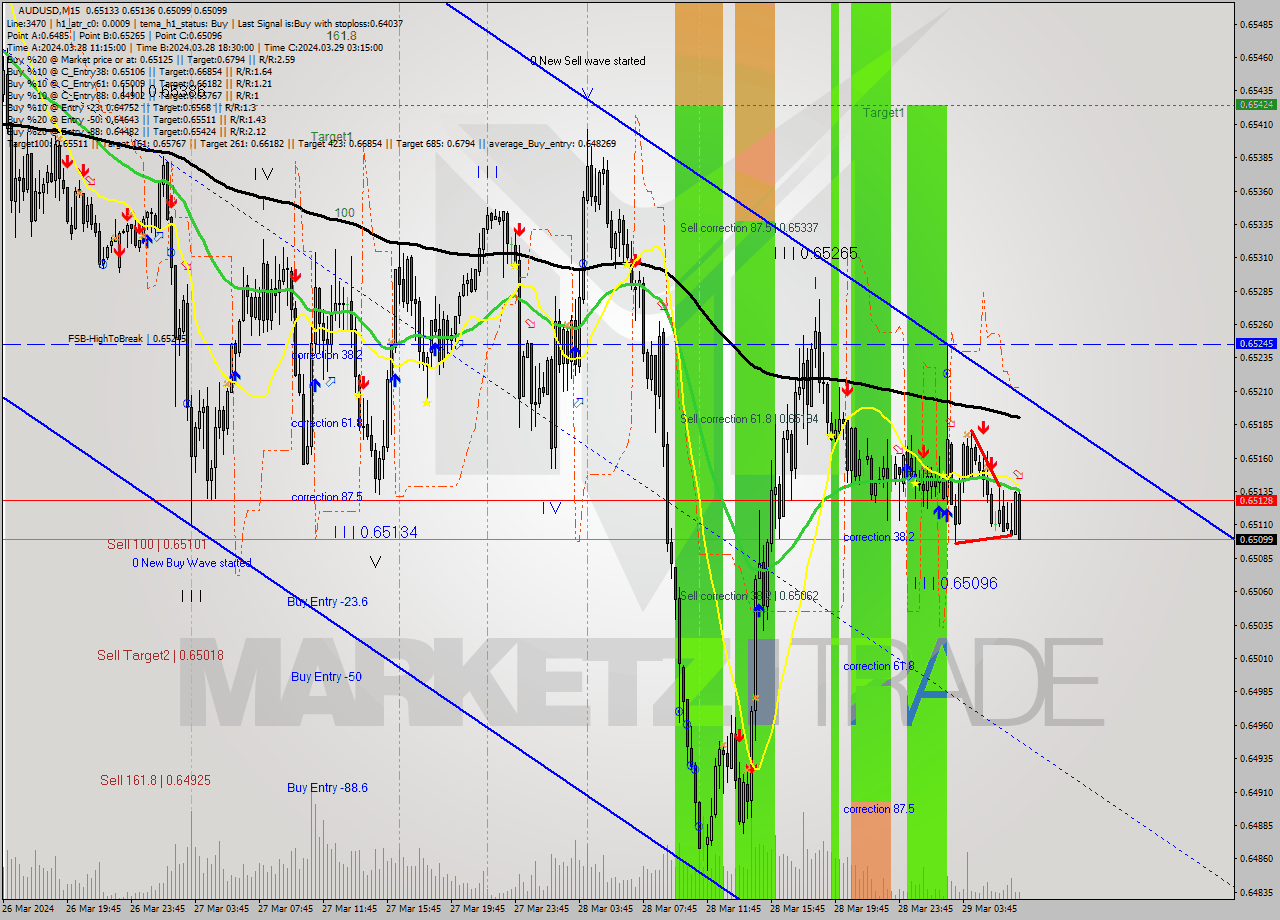
Task: Click the 0.64835 price axis value
Action: (x=1256, y=892)
